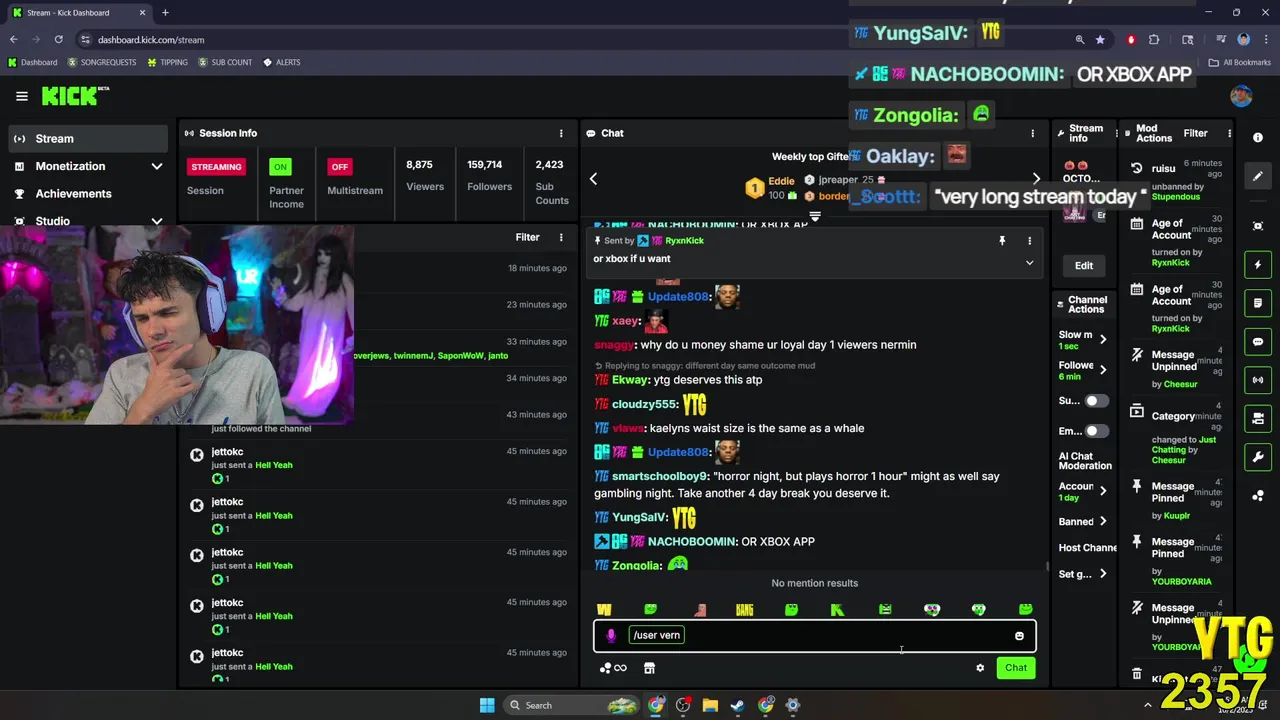This screenshot has height=720, width=1280.
Task: Open Host Channel action row
Action: click(x=1087, y=548)
